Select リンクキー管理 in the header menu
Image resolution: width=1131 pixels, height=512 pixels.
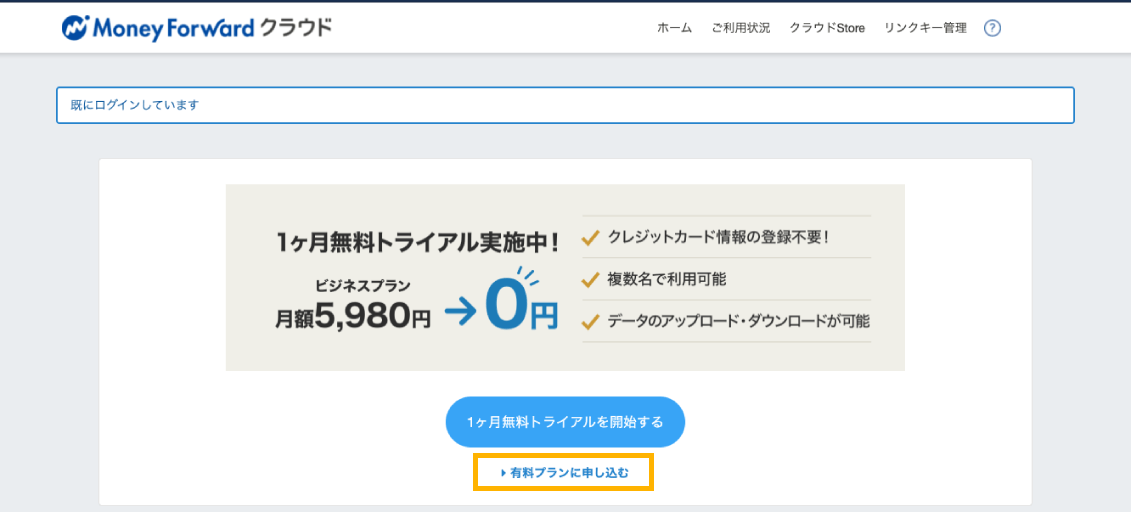[925, 28]
